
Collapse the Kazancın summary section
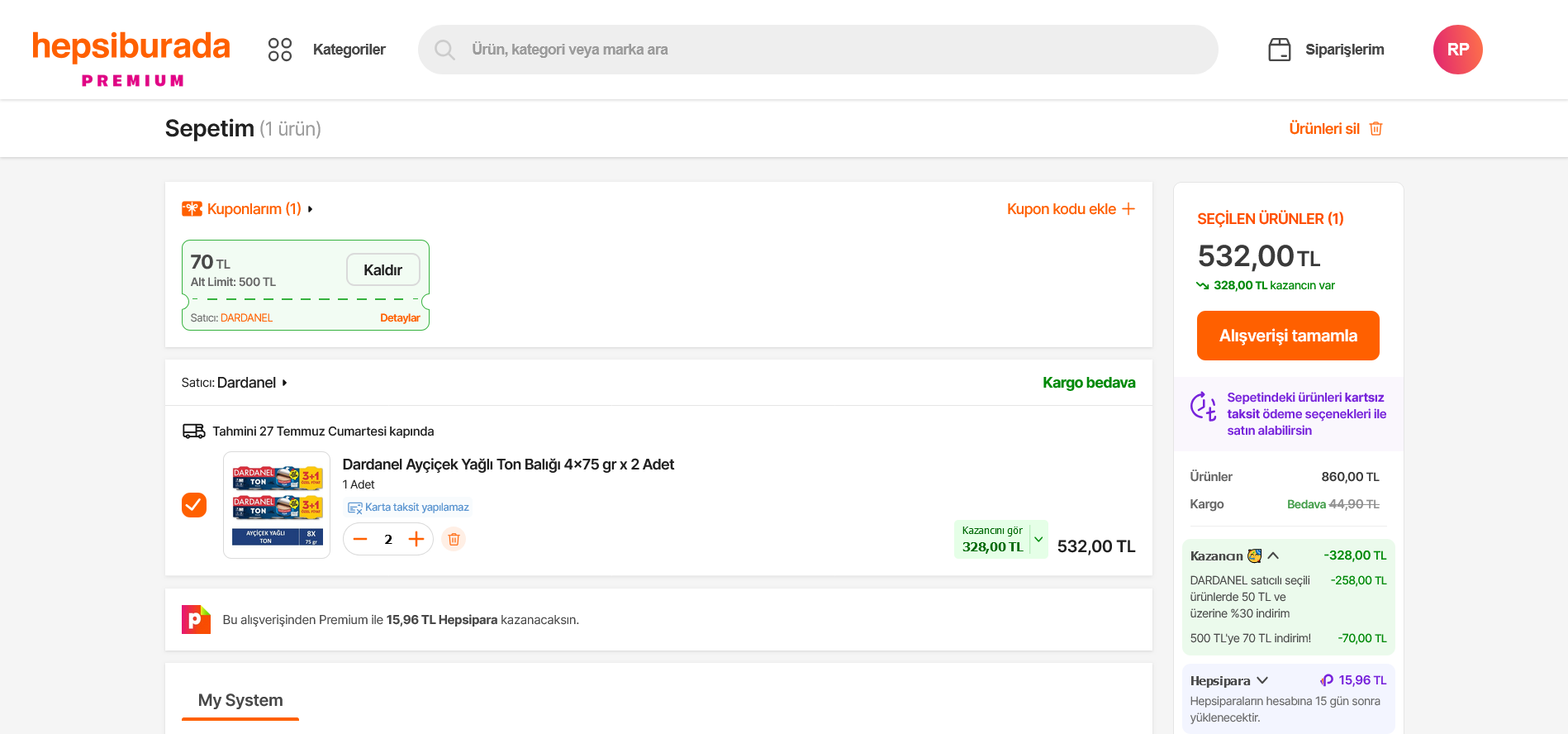pos(1273,555)
